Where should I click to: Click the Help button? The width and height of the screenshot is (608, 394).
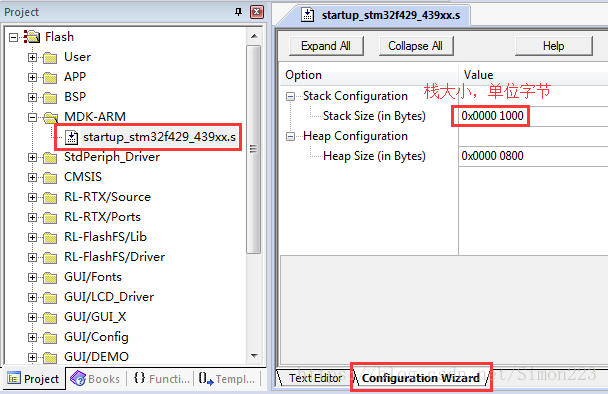click(x=553, y=46)
